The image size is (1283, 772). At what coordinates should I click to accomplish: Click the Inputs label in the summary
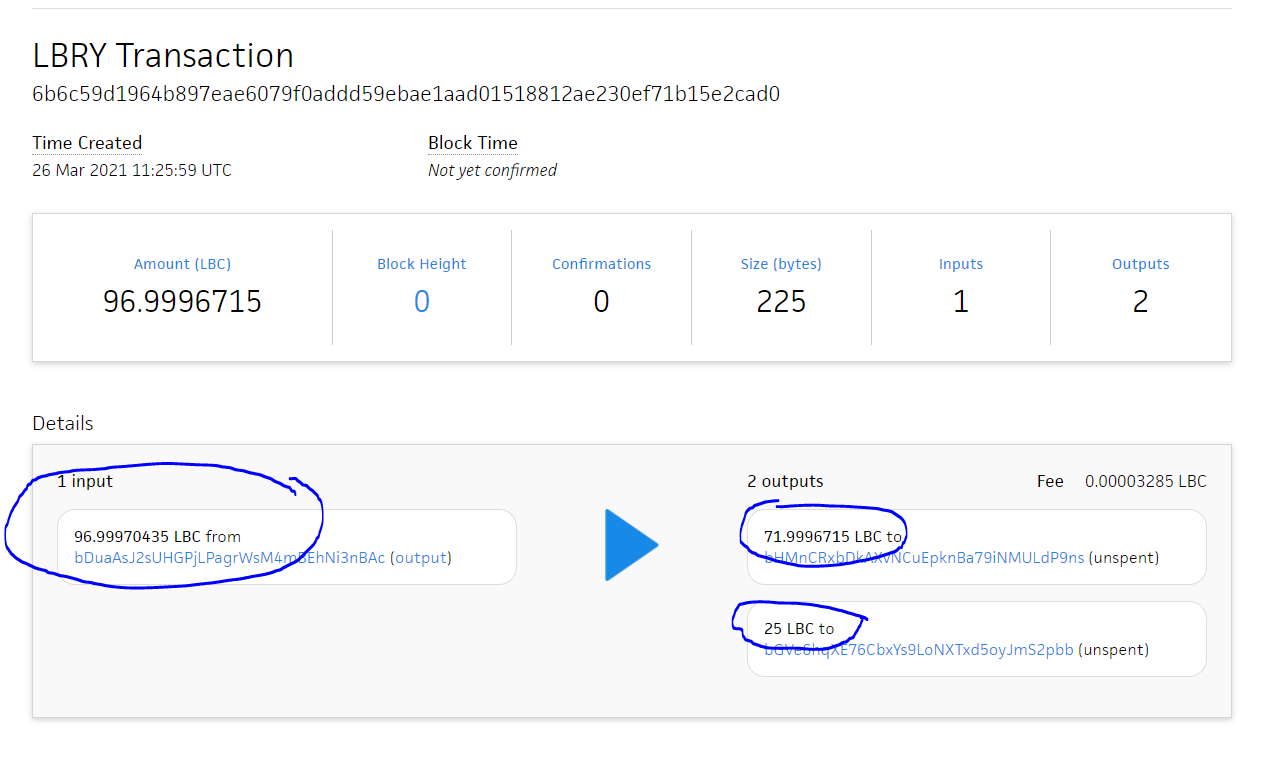pyautogui.click(x=961, y=264)
